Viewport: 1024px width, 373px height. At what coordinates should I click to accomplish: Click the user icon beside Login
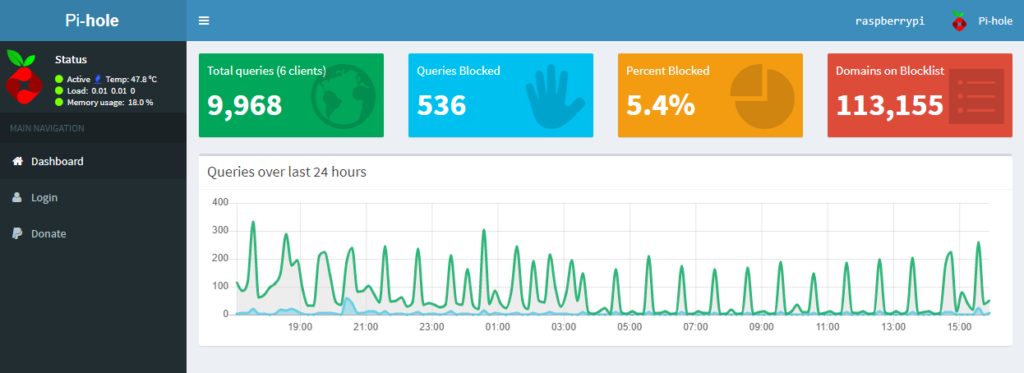click(17, 197)
